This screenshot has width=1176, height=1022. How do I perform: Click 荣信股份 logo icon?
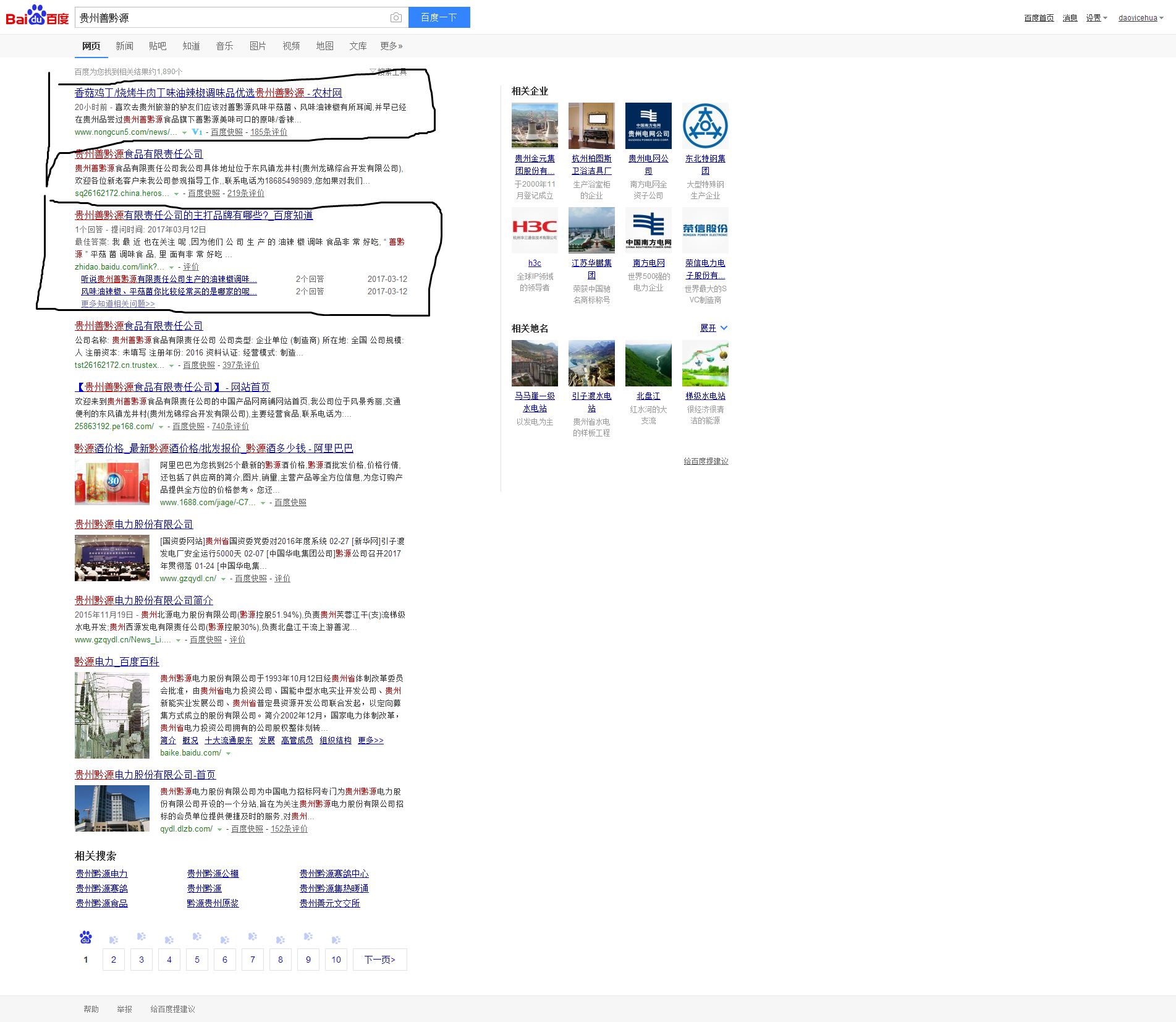point(705,230)
